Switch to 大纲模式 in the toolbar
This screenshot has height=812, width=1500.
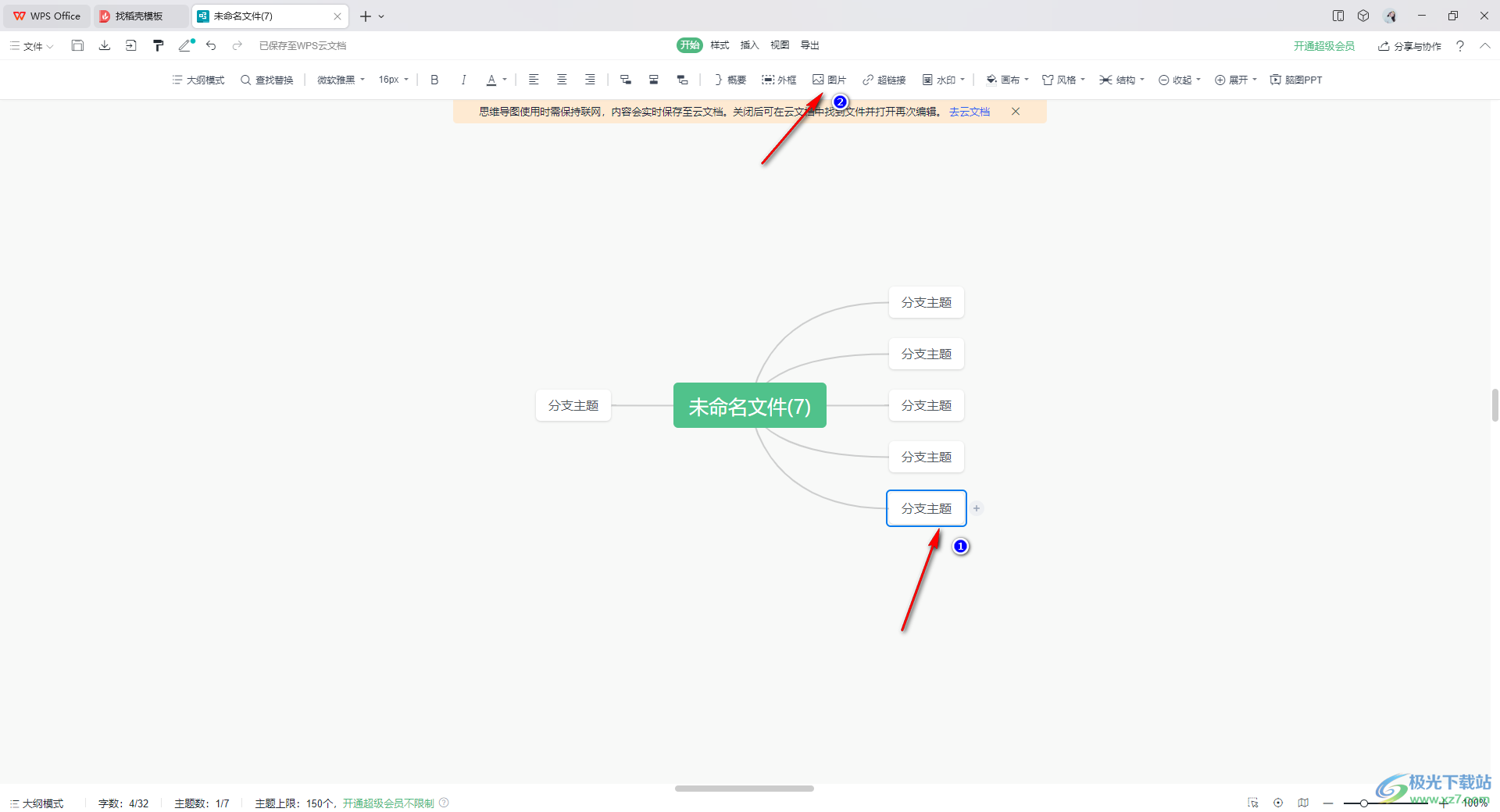[198, 80]
